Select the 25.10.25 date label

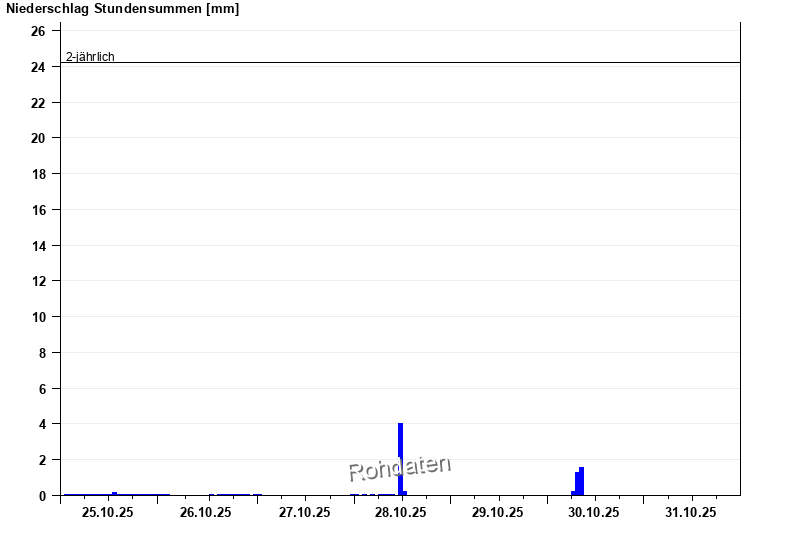pos(108,513)
